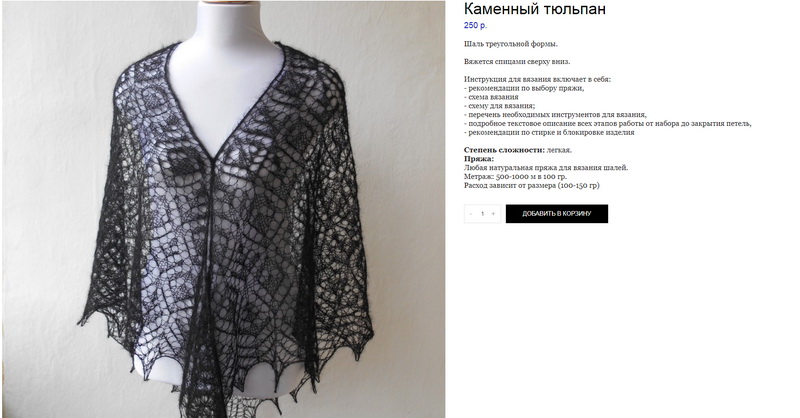Screen dimensions: 800x418
Task: Click the перечень необходимых инструментов list item
Action: click(x=555, y=115)
